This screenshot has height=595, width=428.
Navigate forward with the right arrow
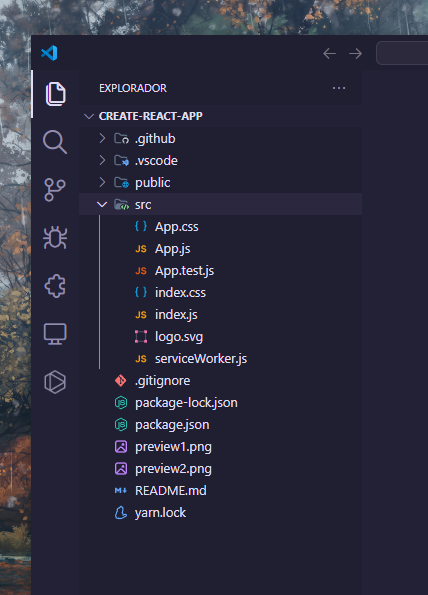point(356,54)
